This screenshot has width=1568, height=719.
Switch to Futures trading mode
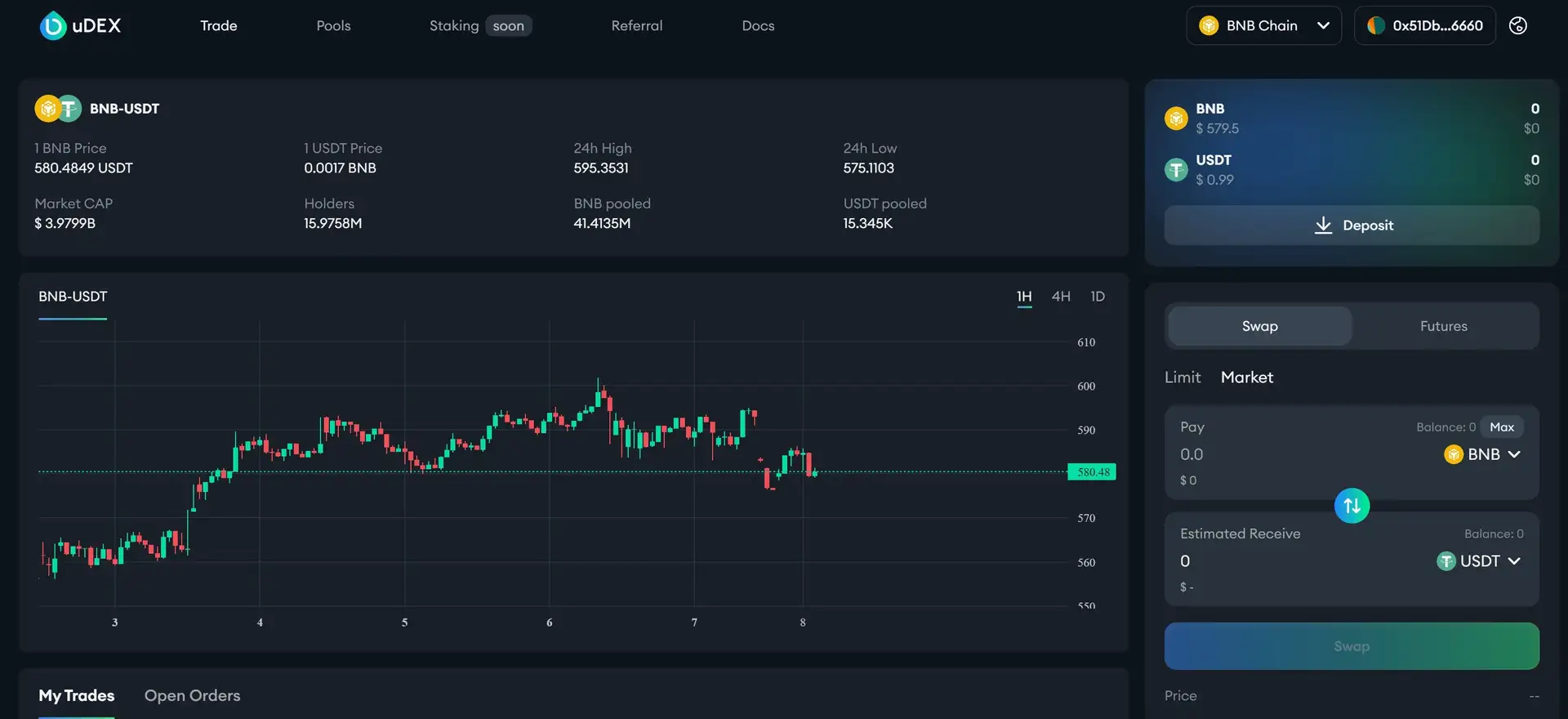pos(1443,326)
